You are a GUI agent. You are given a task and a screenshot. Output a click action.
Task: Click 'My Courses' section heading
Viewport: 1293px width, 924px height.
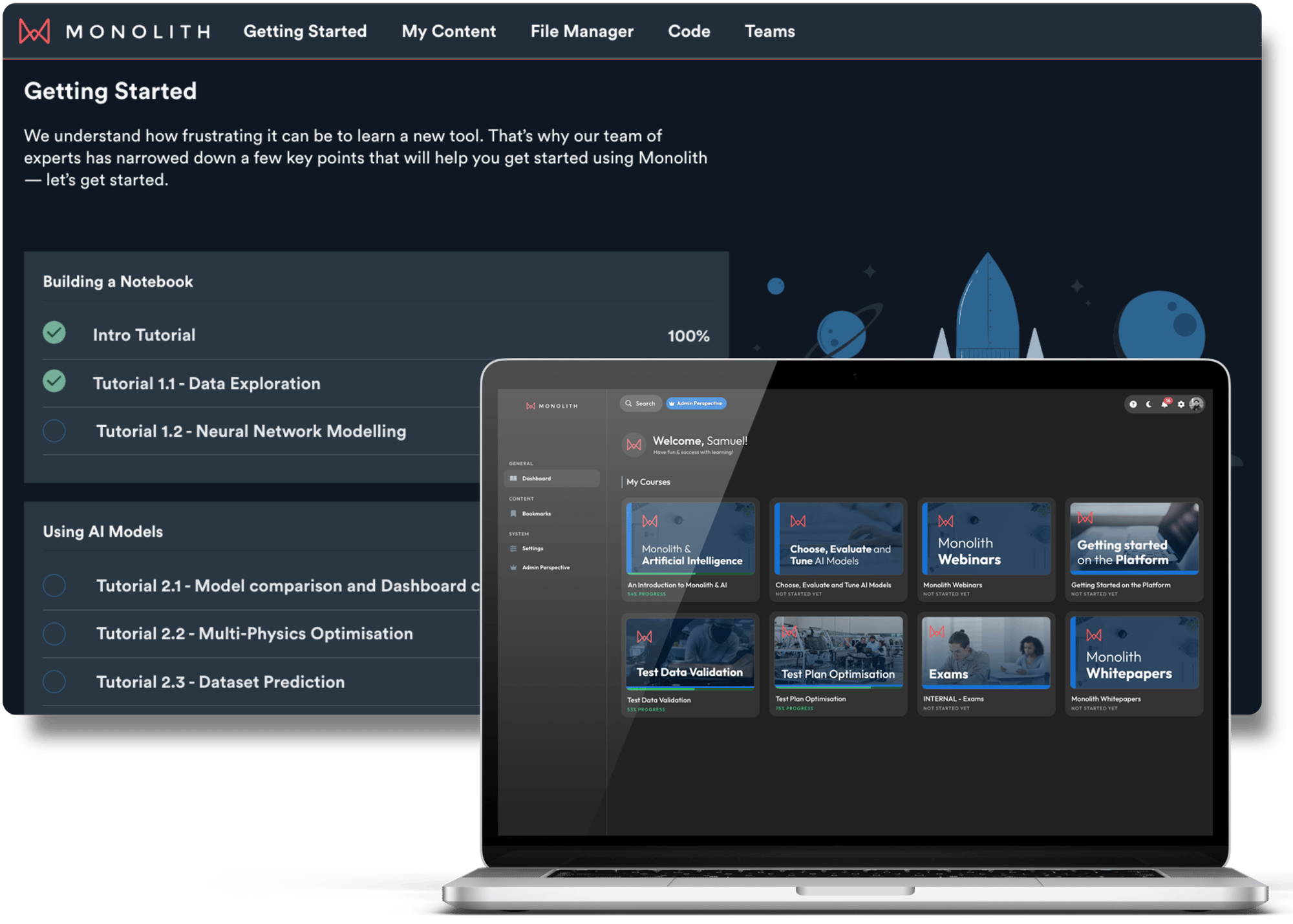[648, 482]
